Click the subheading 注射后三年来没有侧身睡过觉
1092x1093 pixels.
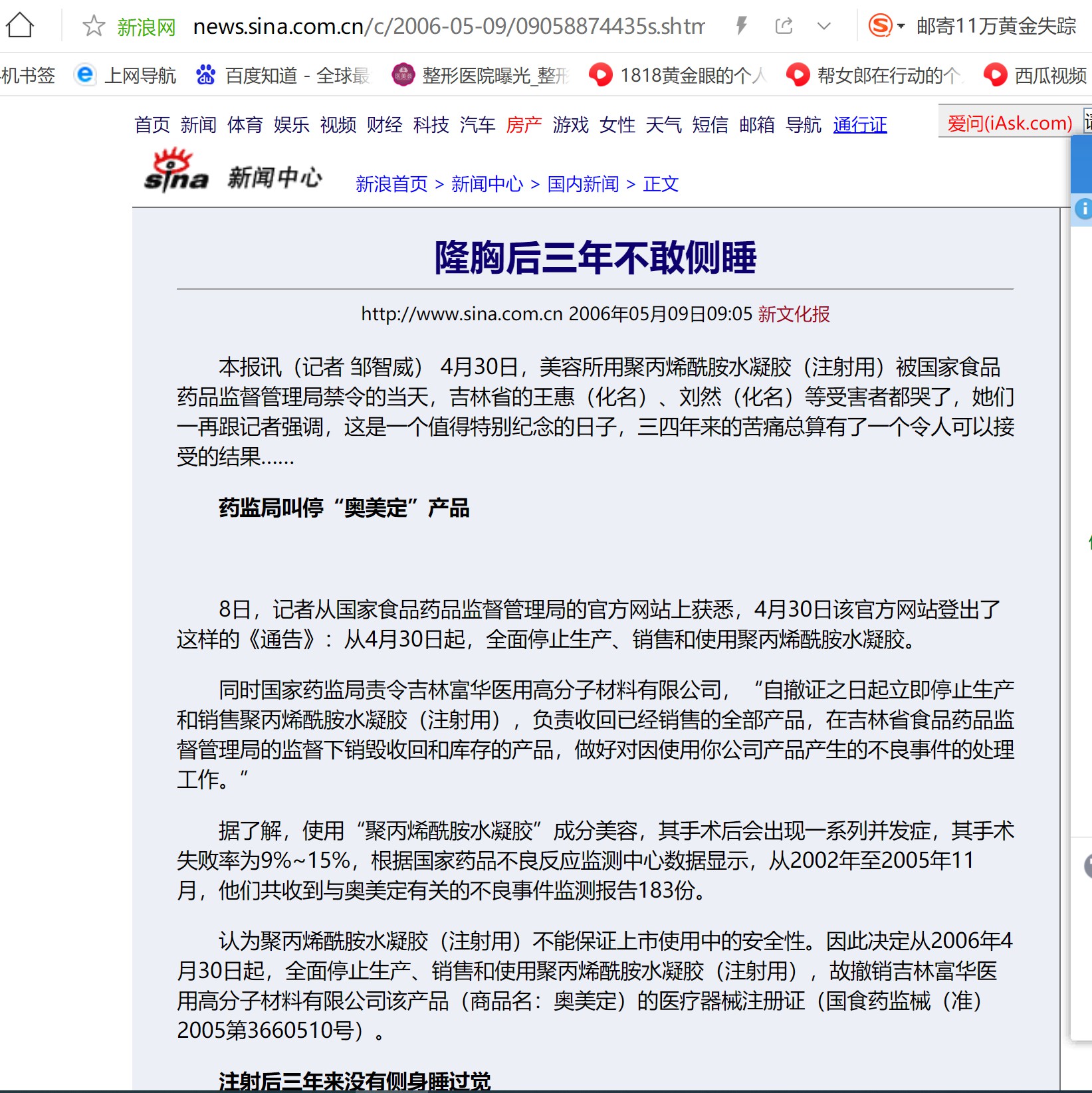coord(354,1081)
